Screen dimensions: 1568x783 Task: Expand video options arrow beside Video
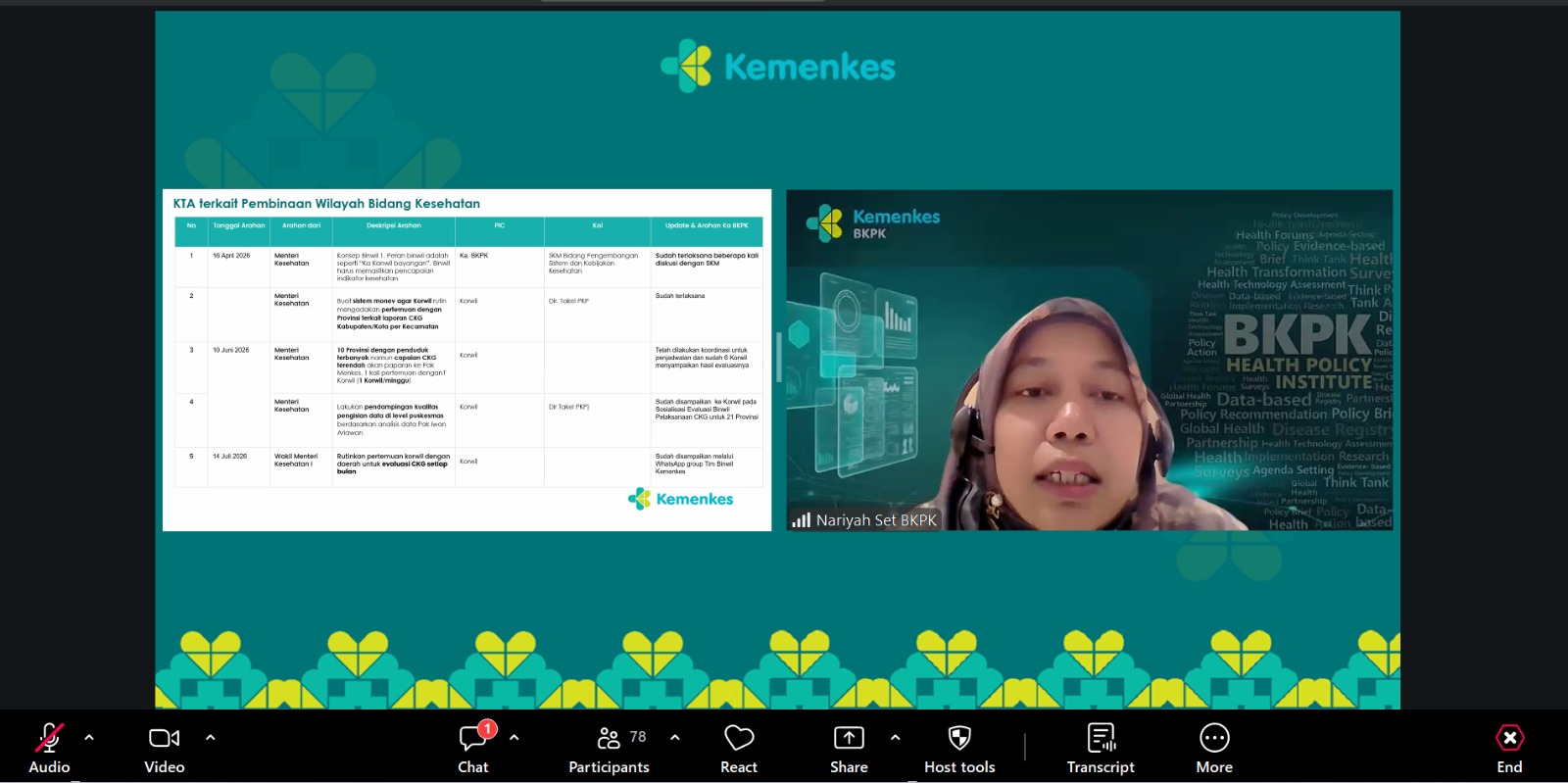click(210, 737)
